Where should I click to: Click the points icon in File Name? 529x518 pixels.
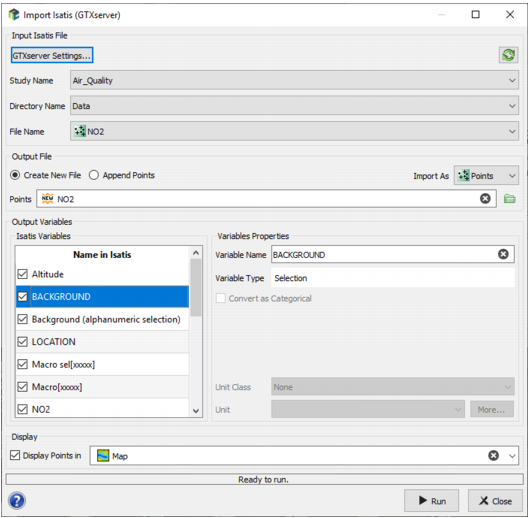pos(80,131)
